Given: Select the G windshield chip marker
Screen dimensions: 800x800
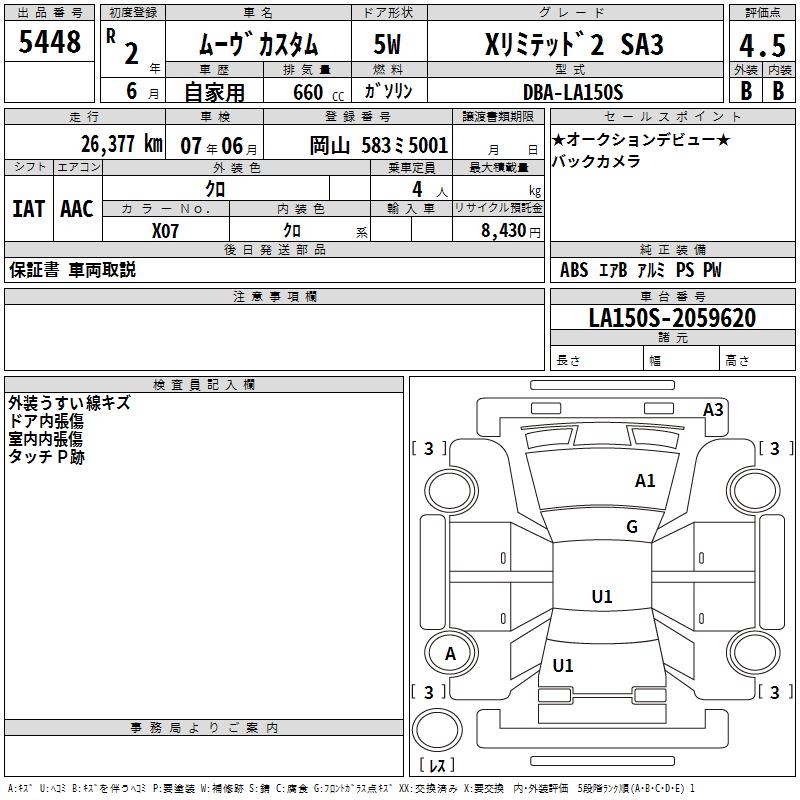Looking at the screenshot, I should tap(632, 527).
